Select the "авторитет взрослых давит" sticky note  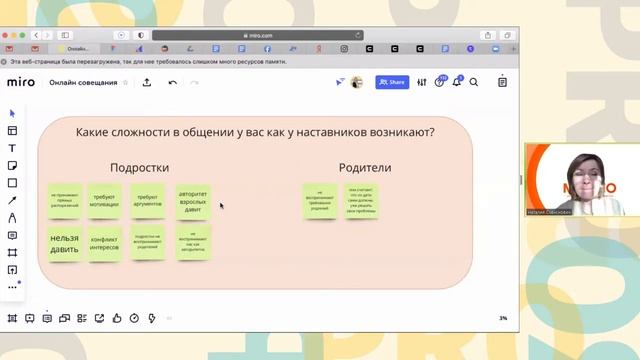193,202
